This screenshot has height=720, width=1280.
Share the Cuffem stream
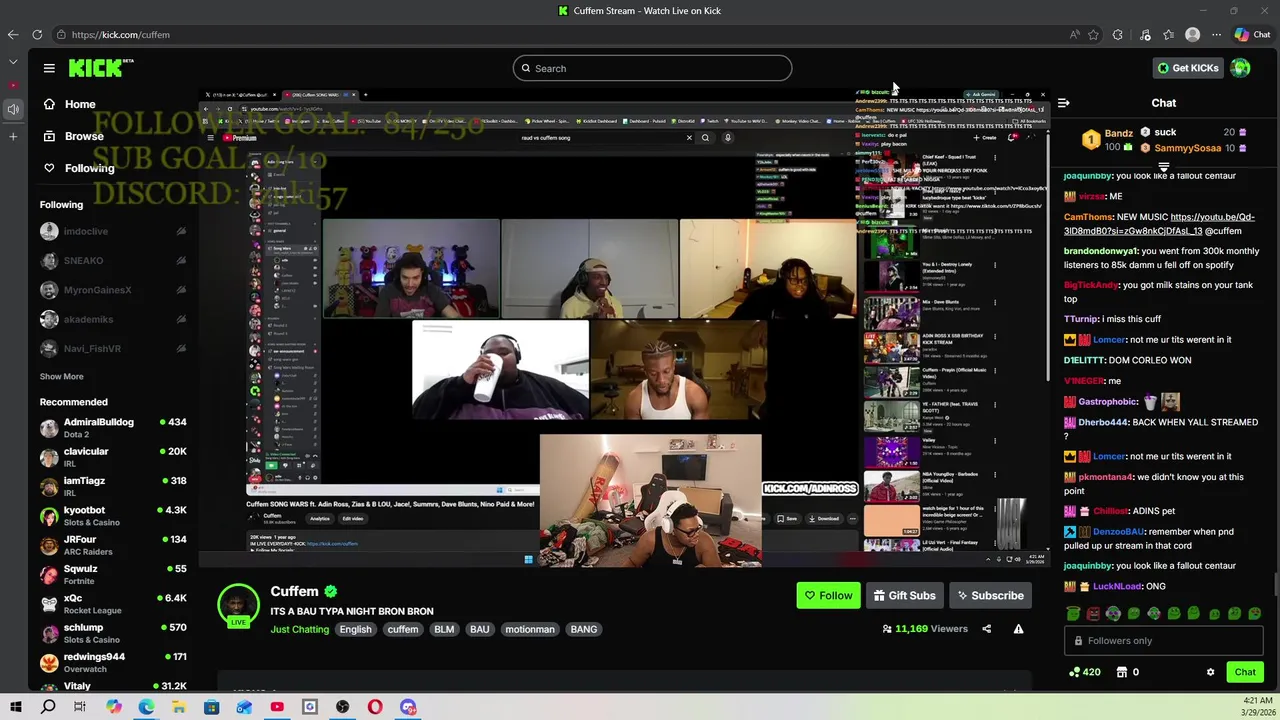coord(986,629)
